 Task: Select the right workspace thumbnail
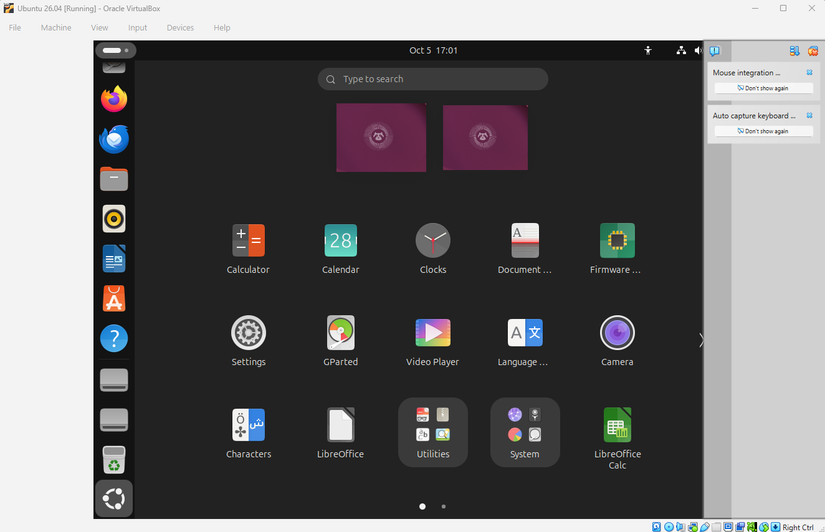[x=485, y=137]
